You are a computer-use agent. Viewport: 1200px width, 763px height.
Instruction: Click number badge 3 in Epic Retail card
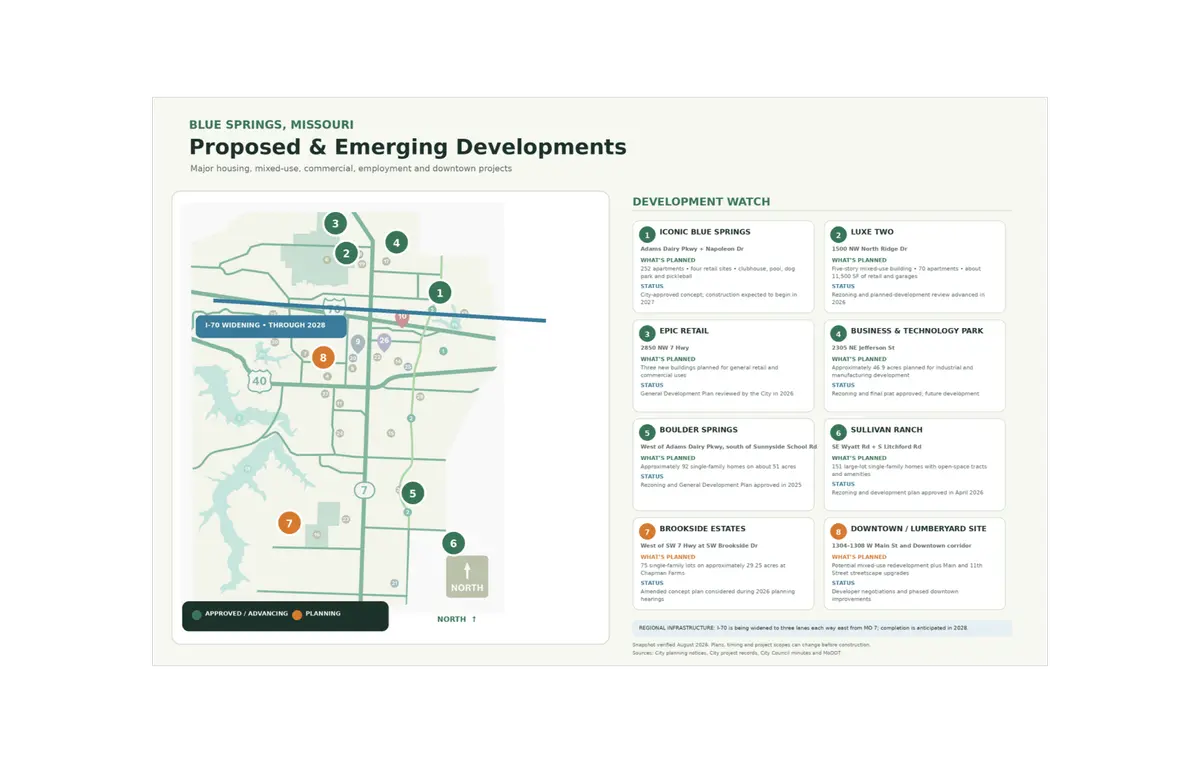pyautogui.click(x=647, y=334)
